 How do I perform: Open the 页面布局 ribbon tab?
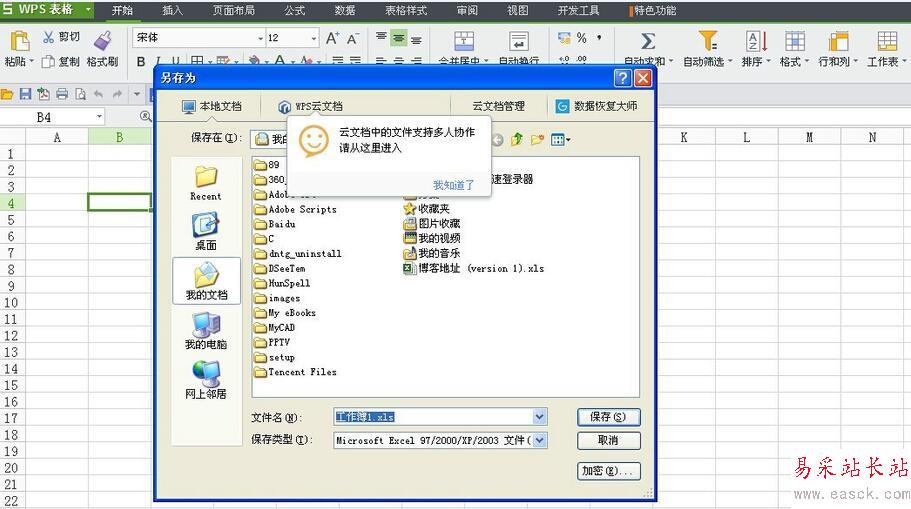tap(234, 10)
